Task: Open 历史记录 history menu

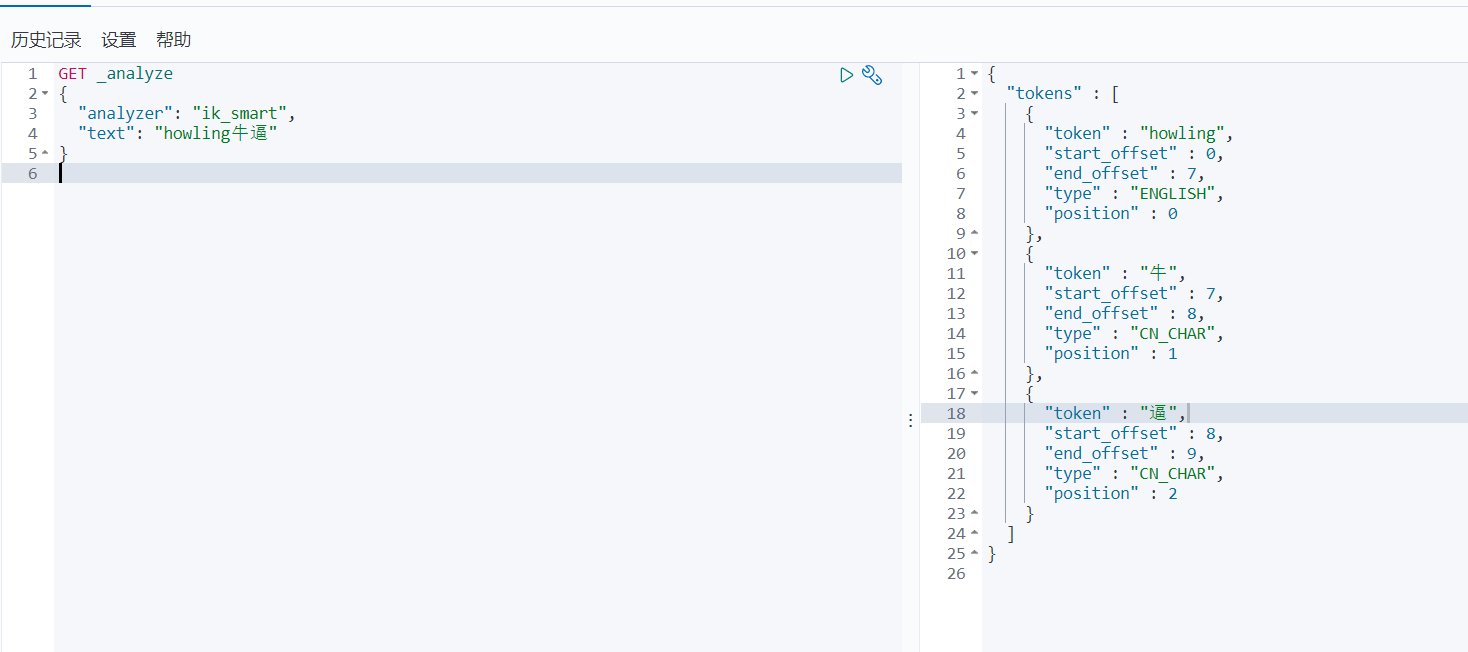Action: (x=46, y=40)
